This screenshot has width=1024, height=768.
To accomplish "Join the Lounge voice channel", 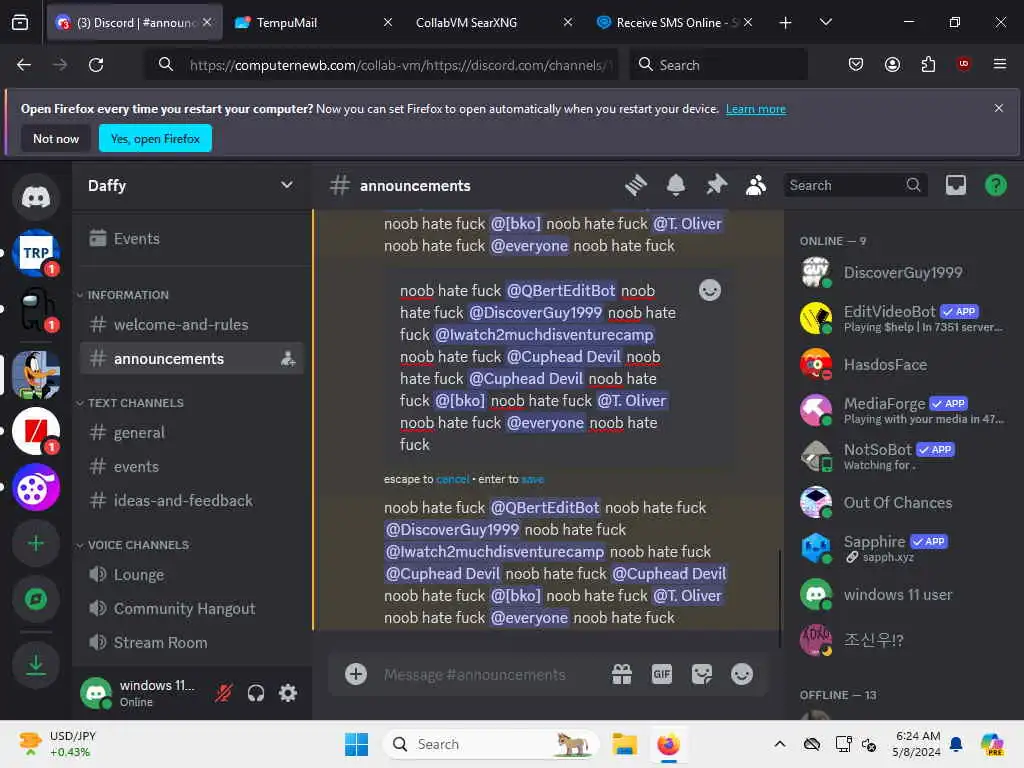I will tap(192, 575).
